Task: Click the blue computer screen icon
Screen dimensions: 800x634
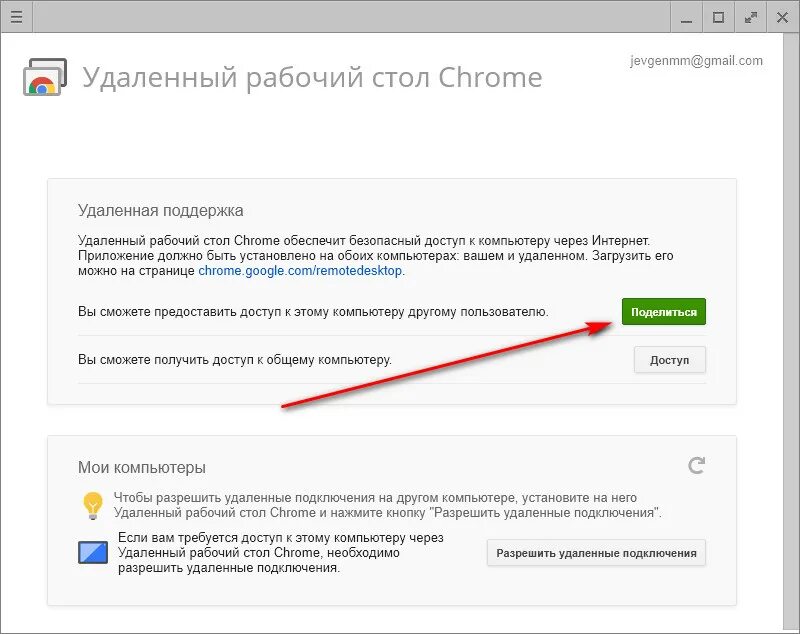Action: point(93,552)
